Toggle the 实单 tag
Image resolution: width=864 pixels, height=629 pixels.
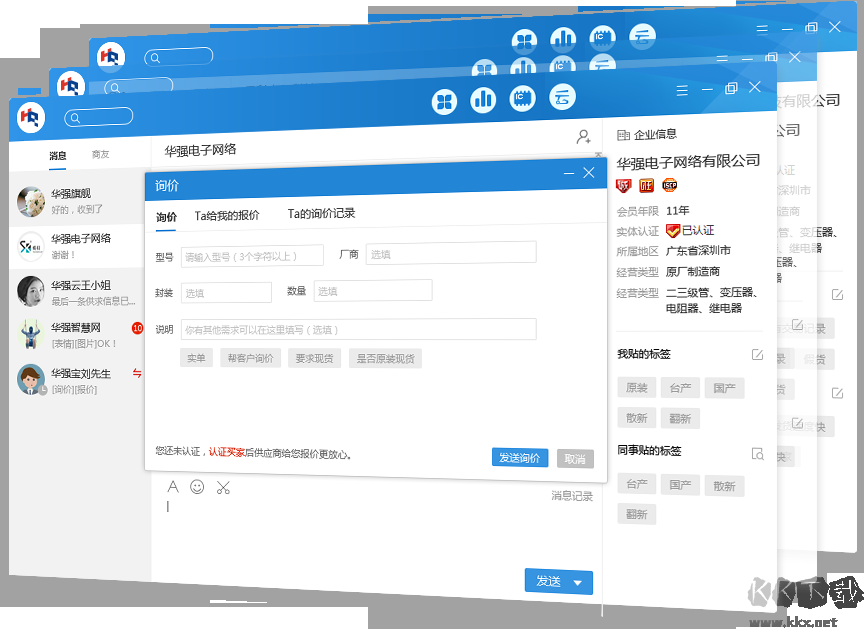[x=196, y=358]
